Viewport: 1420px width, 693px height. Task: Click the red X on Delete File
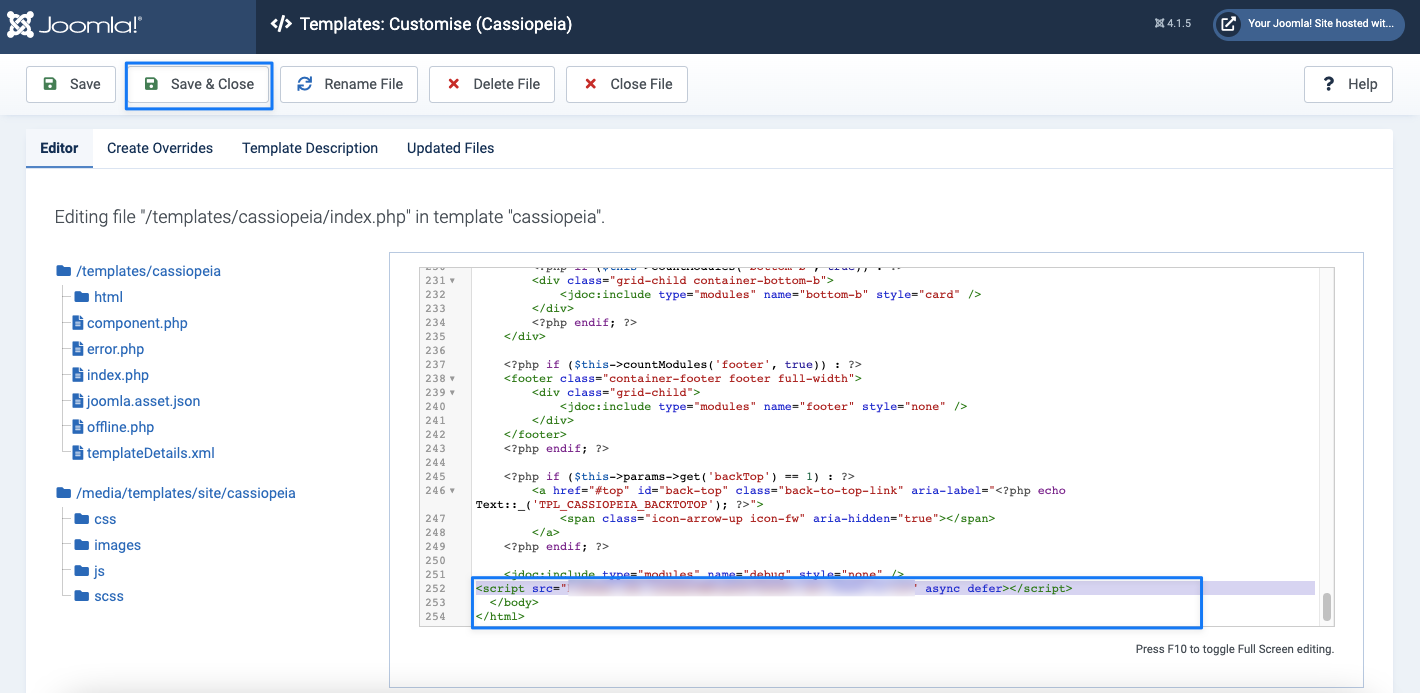[x=454, y=84]
